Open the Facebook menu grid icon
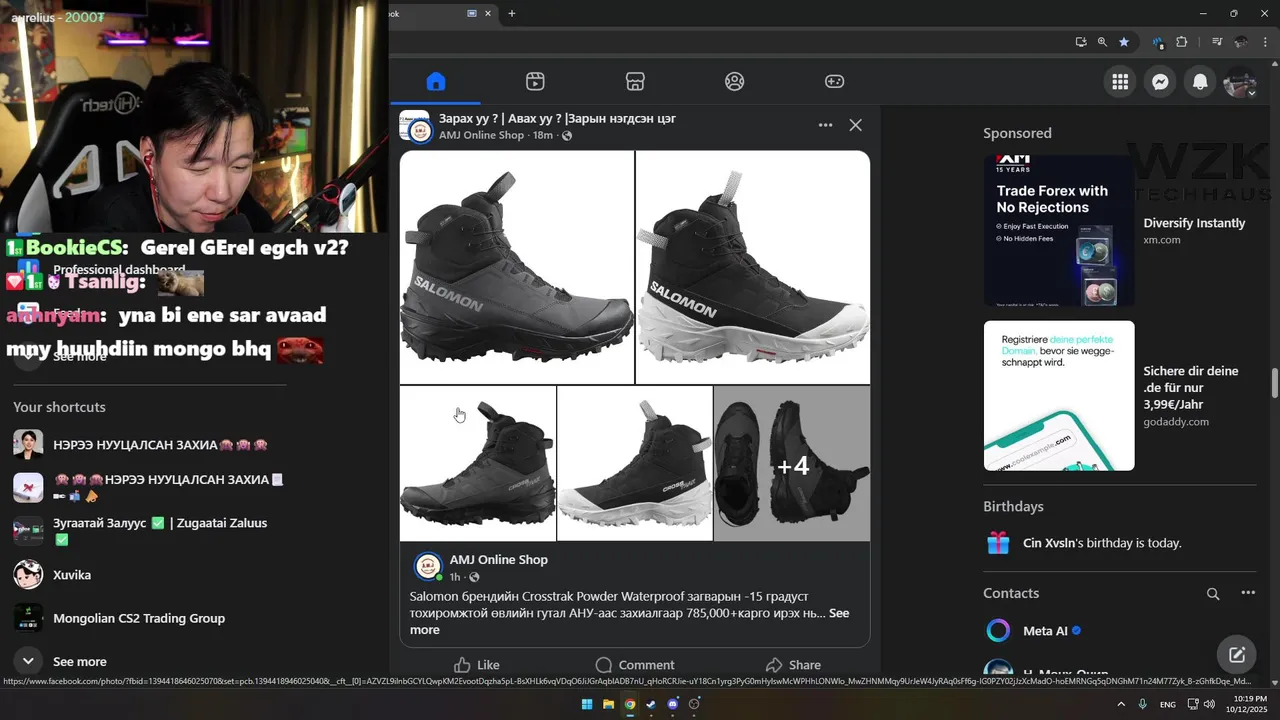1280x720 pixels. coord(1120,82)
